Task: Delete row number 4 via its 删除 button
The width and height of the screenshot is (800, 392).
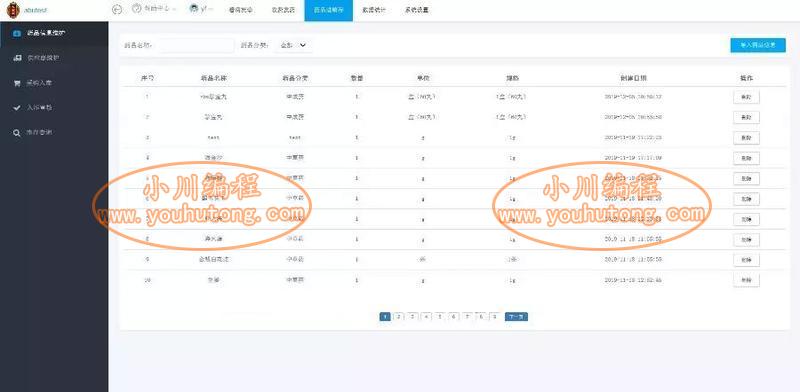Action: (x=746, y=158)
